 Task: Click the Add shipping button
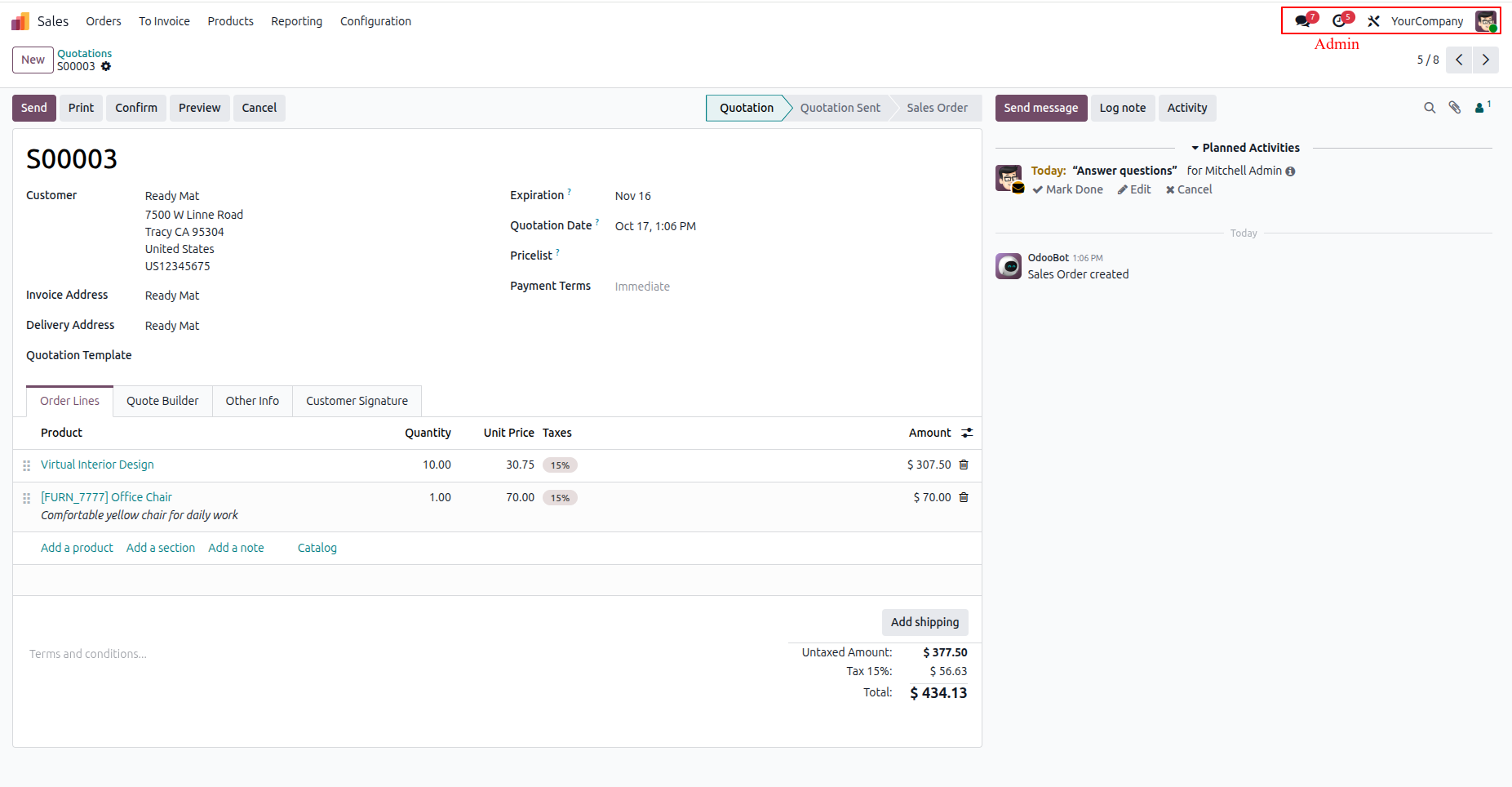(925, 622)
